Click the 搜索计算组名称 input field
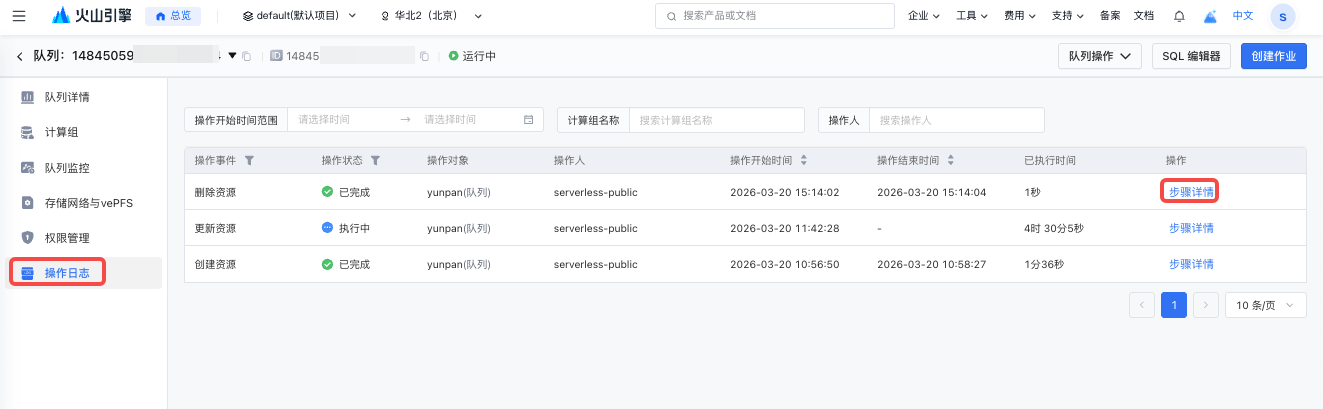The image size is (1323, 409). [716, 120]
